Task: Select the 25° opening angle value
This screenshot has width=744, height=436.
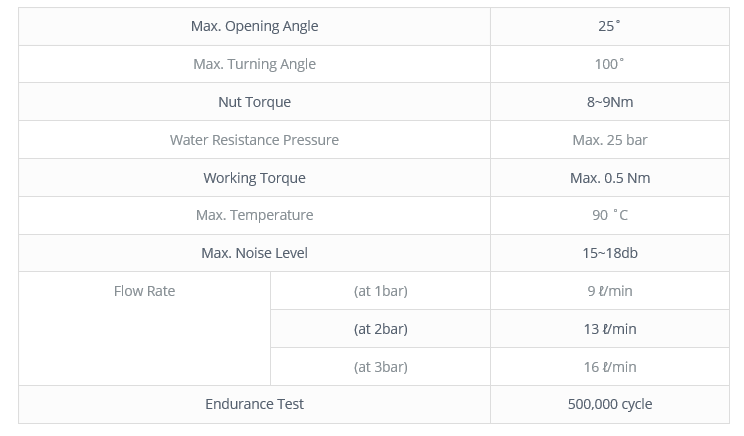Action: pyautogui.click(x=609, y=26)
